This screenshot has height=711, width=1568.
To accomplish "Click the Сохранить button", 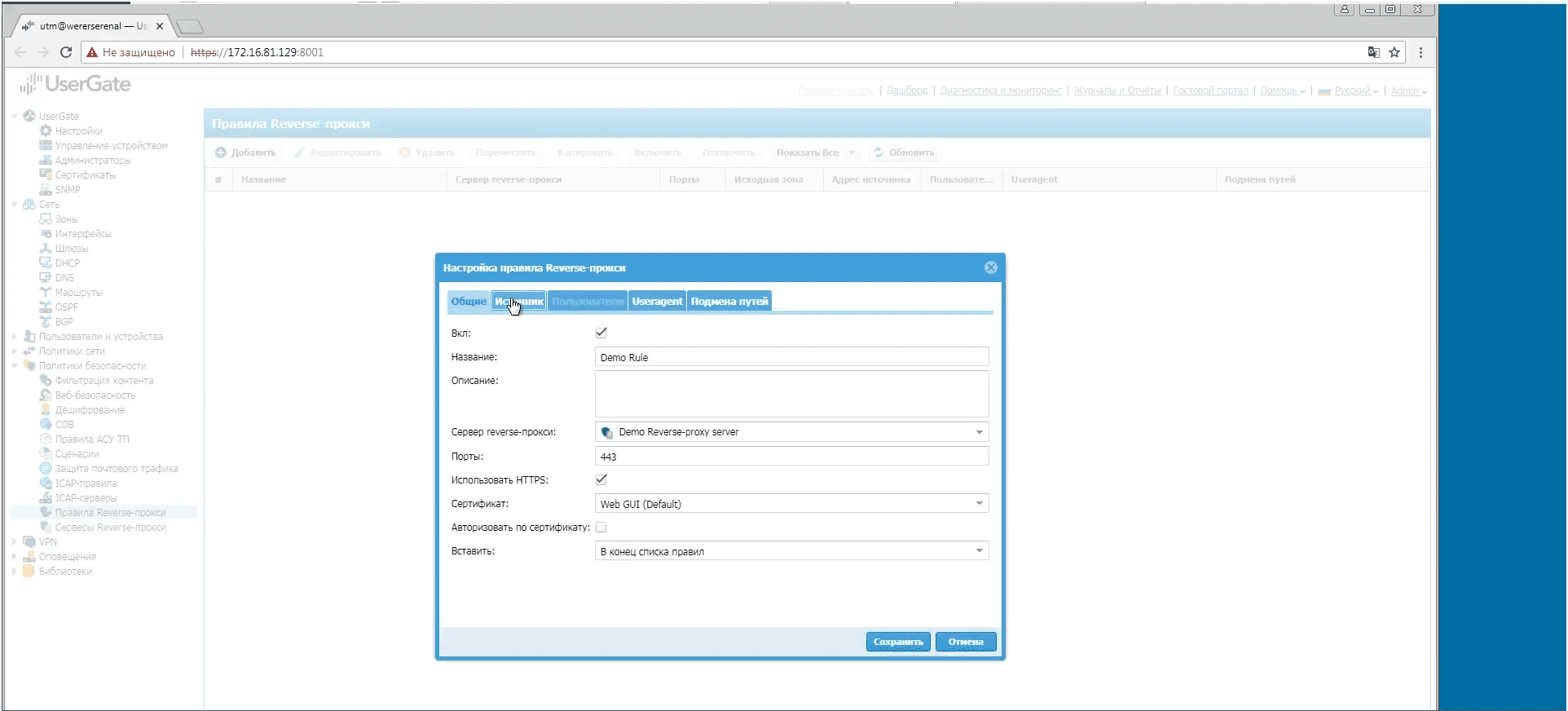I will pos(898,642).
